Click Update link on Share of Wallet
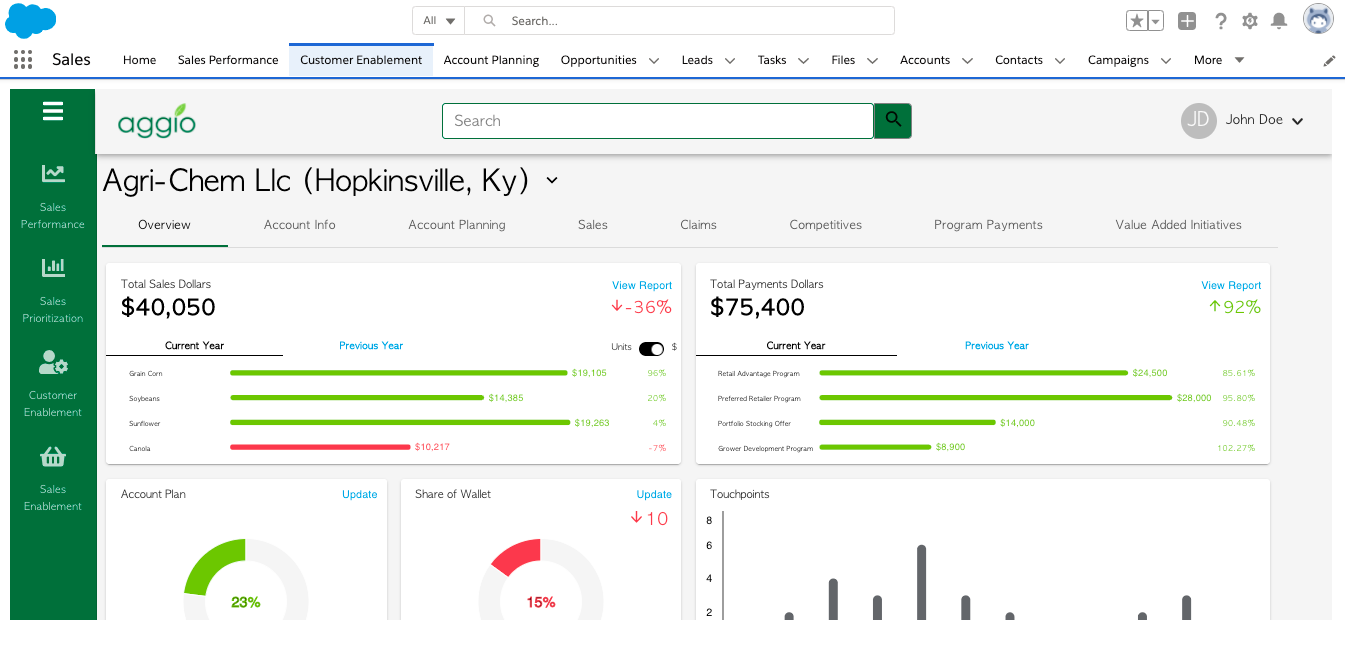 coord(654,494)
